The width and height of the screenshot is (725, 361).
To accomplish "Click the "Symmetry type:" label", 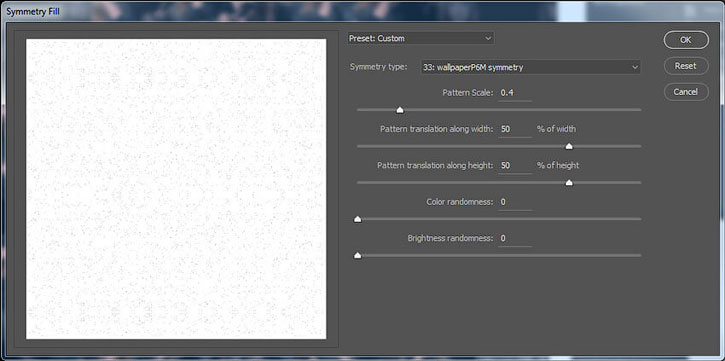I will 379,67.
